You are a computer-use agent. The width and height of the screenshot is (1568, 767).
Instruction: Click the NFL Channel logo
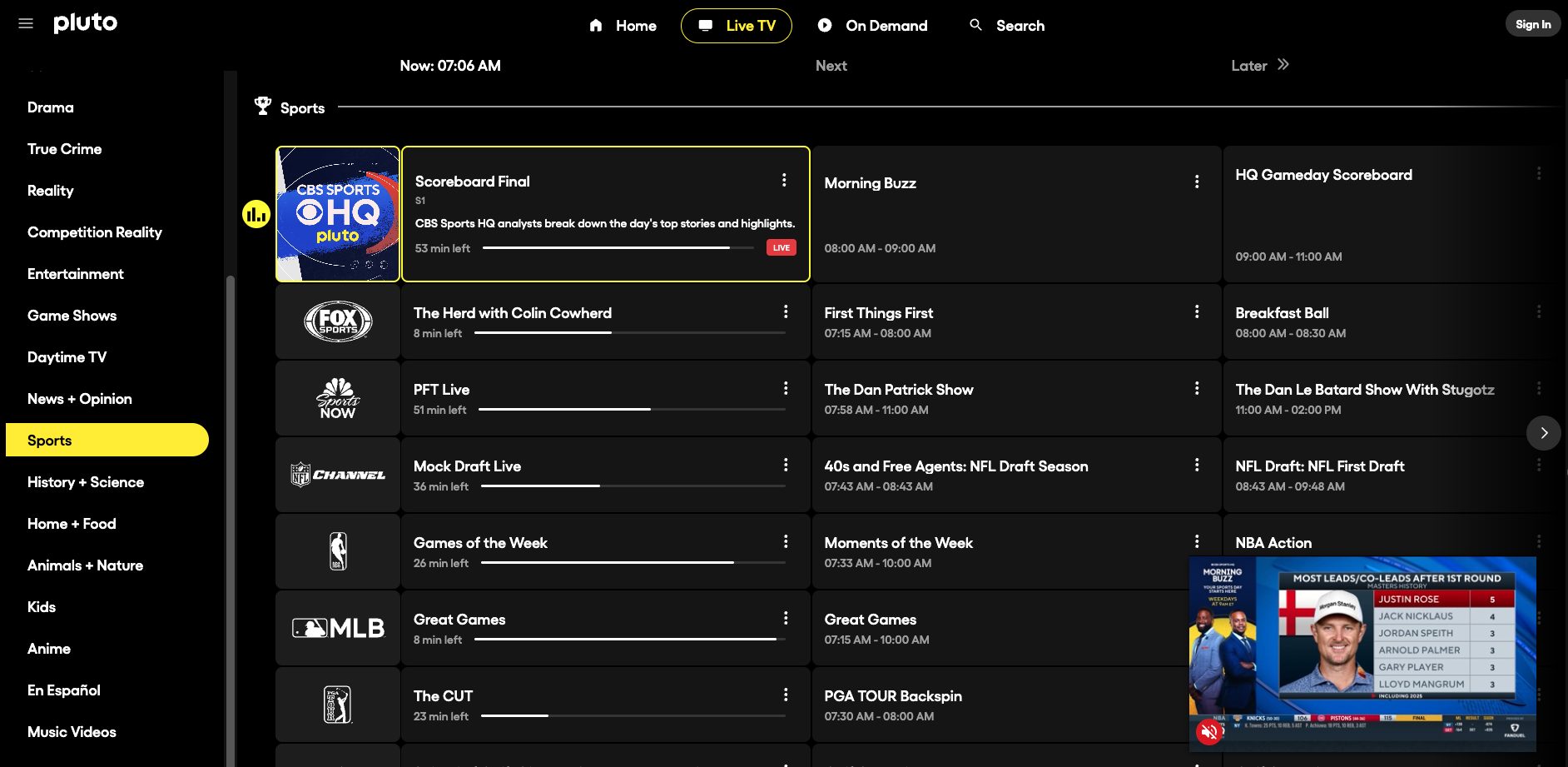tap(337, 474)
